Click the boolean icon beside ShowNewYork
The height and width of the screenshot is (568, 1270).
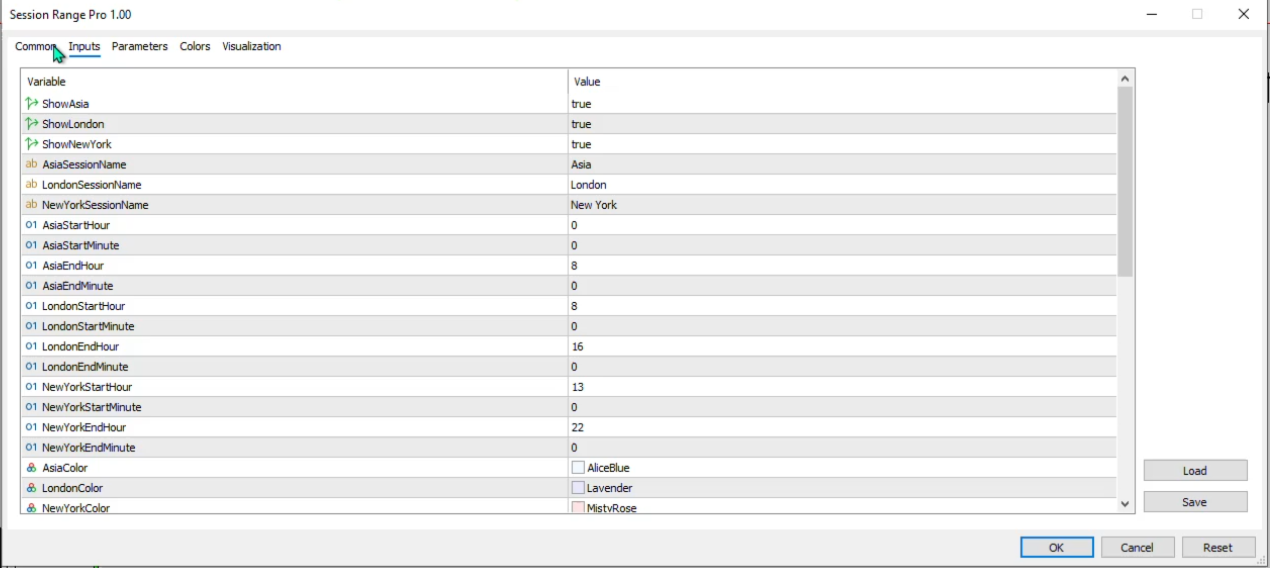[x=31, y=144]
